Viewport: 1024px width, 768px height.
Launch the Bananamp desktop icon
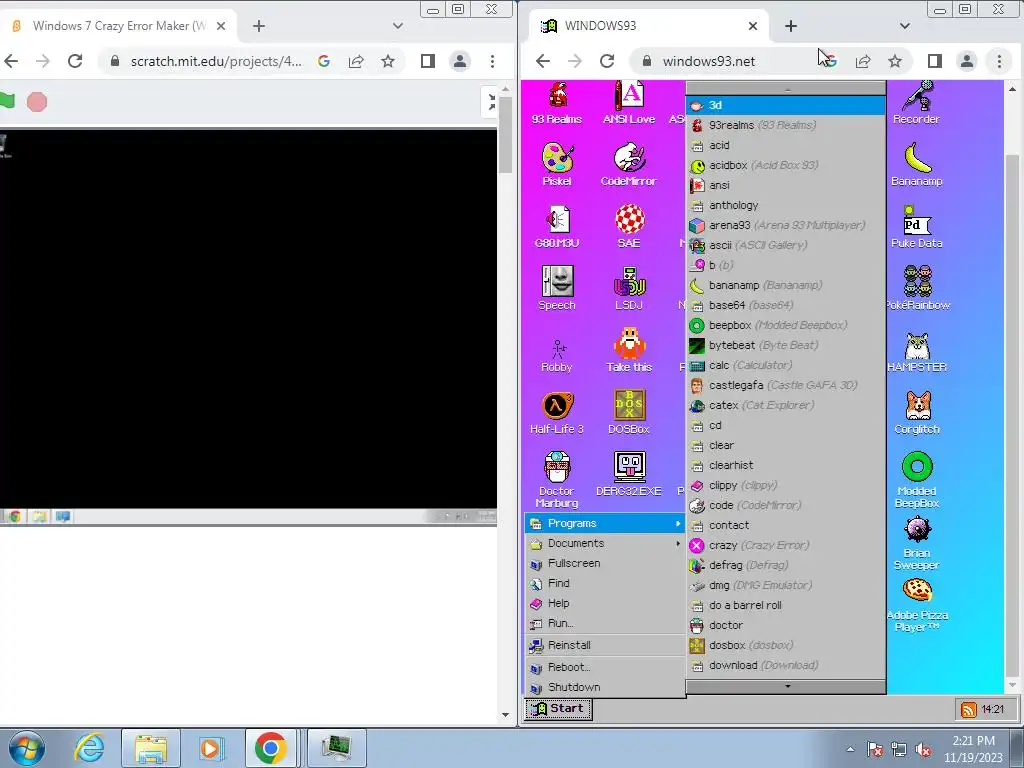click(916, 164)
